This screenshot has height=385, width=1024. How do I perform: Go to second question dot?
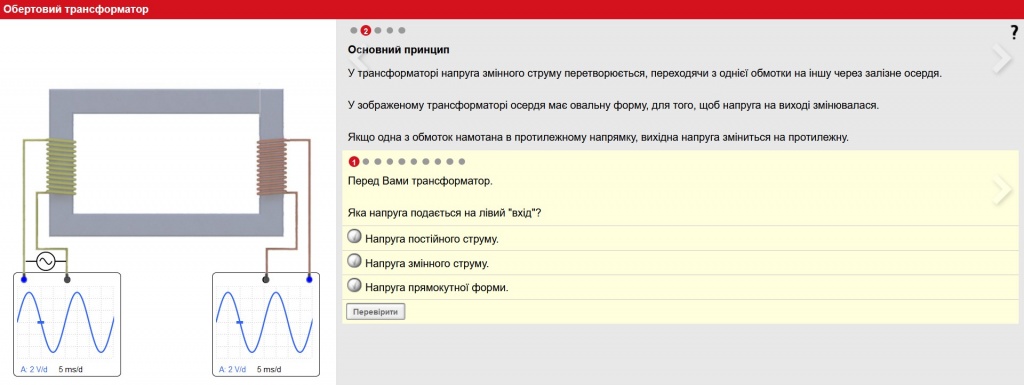click(366, 161)
